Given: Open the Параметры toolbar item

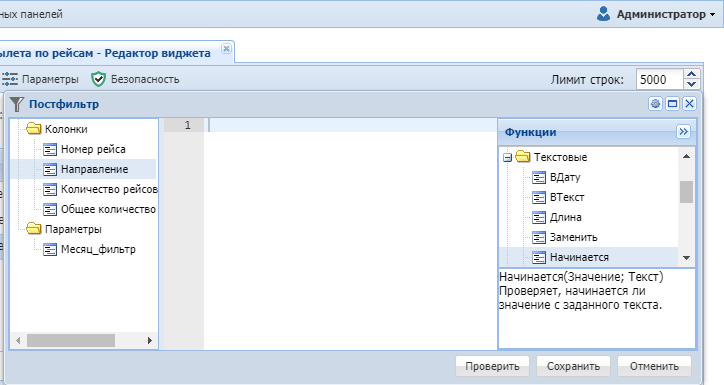Looking at the screenshot, I should point(40,79).
